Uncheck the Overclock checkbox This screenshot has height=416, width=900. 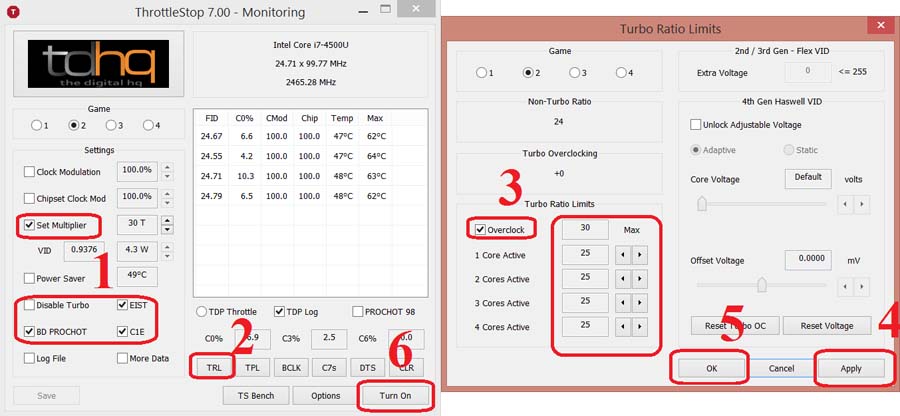coord(481,230)
